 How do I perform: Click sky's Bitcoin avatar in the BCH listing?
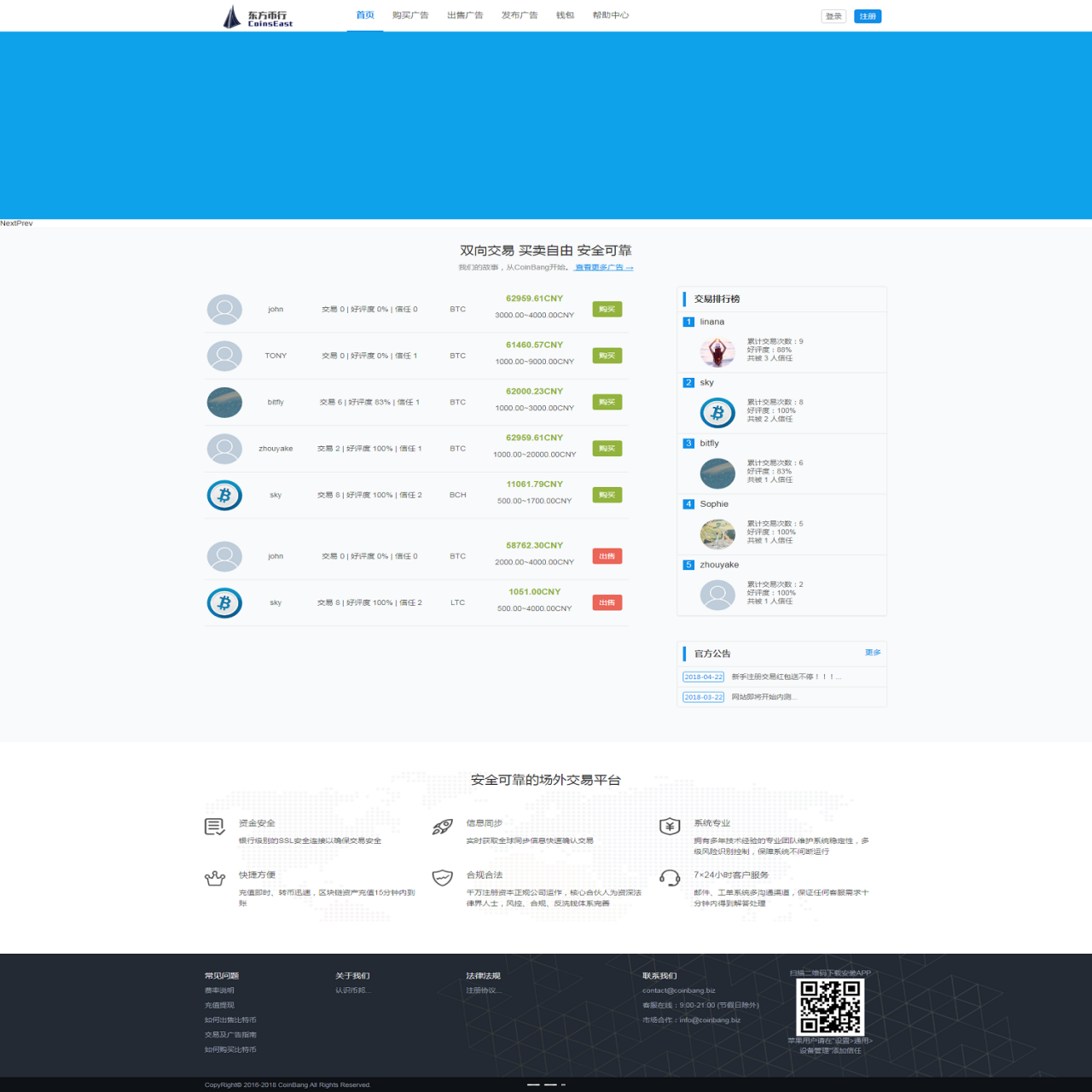(x=224, y=495)
